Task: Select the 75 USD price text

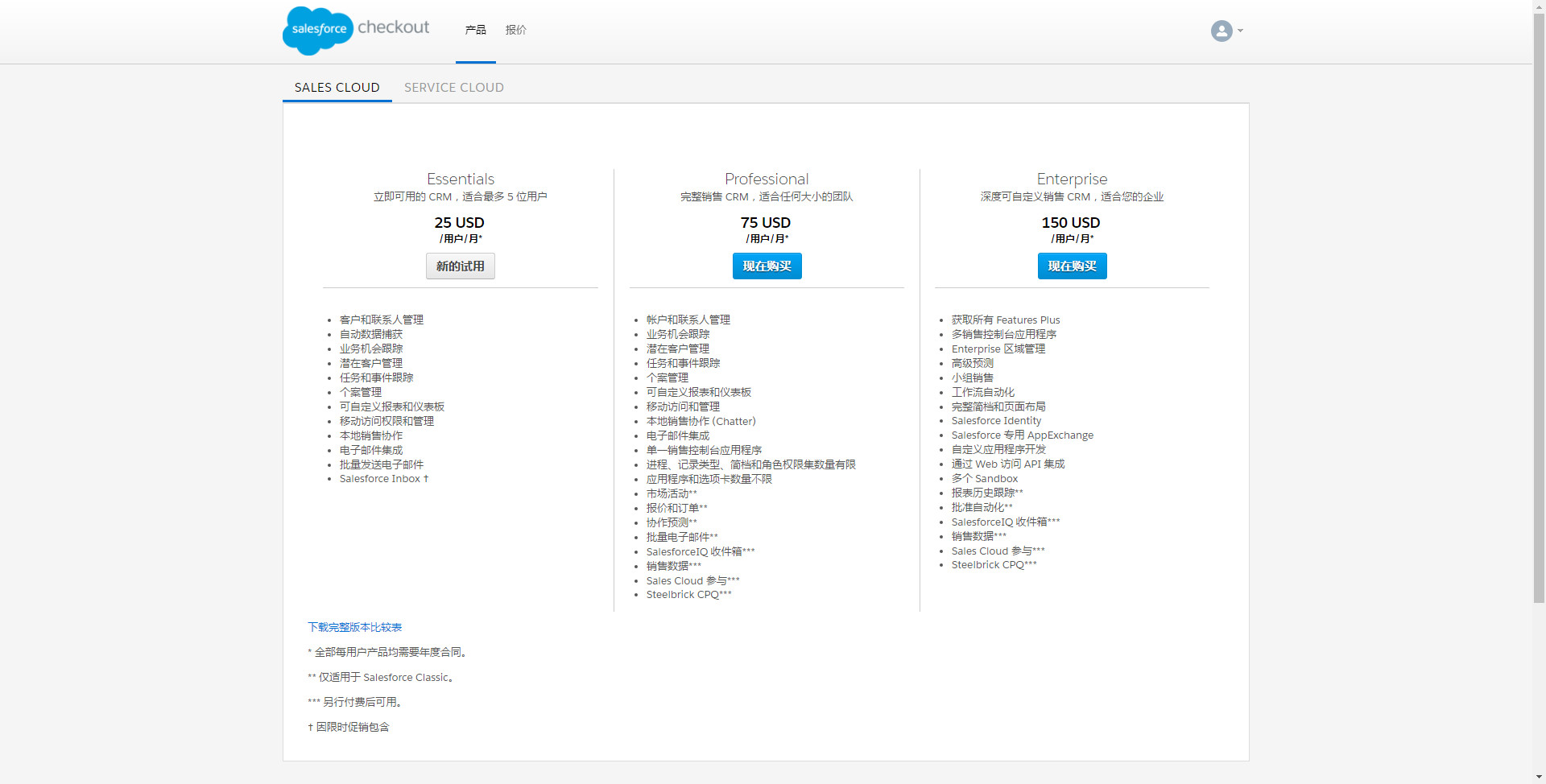Action: coord(766,222)
